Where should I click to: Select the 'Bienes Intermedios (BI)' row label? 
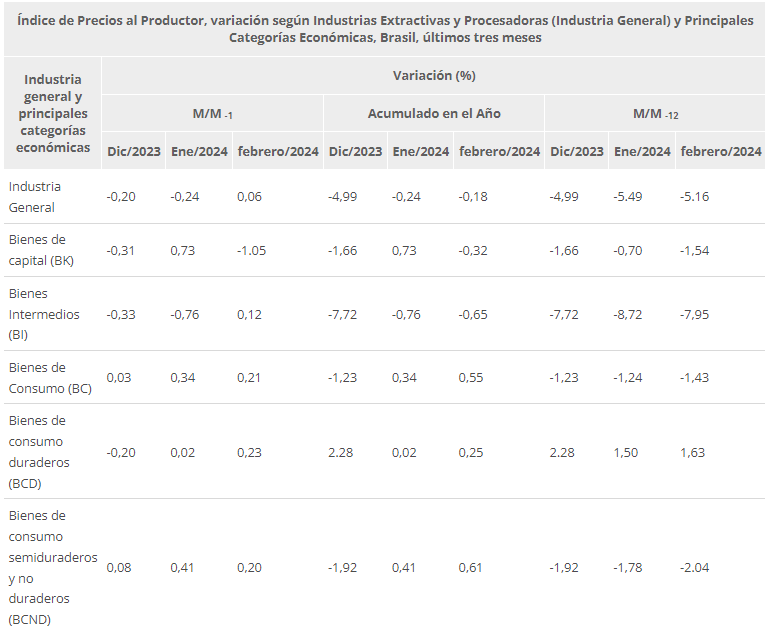43,314
